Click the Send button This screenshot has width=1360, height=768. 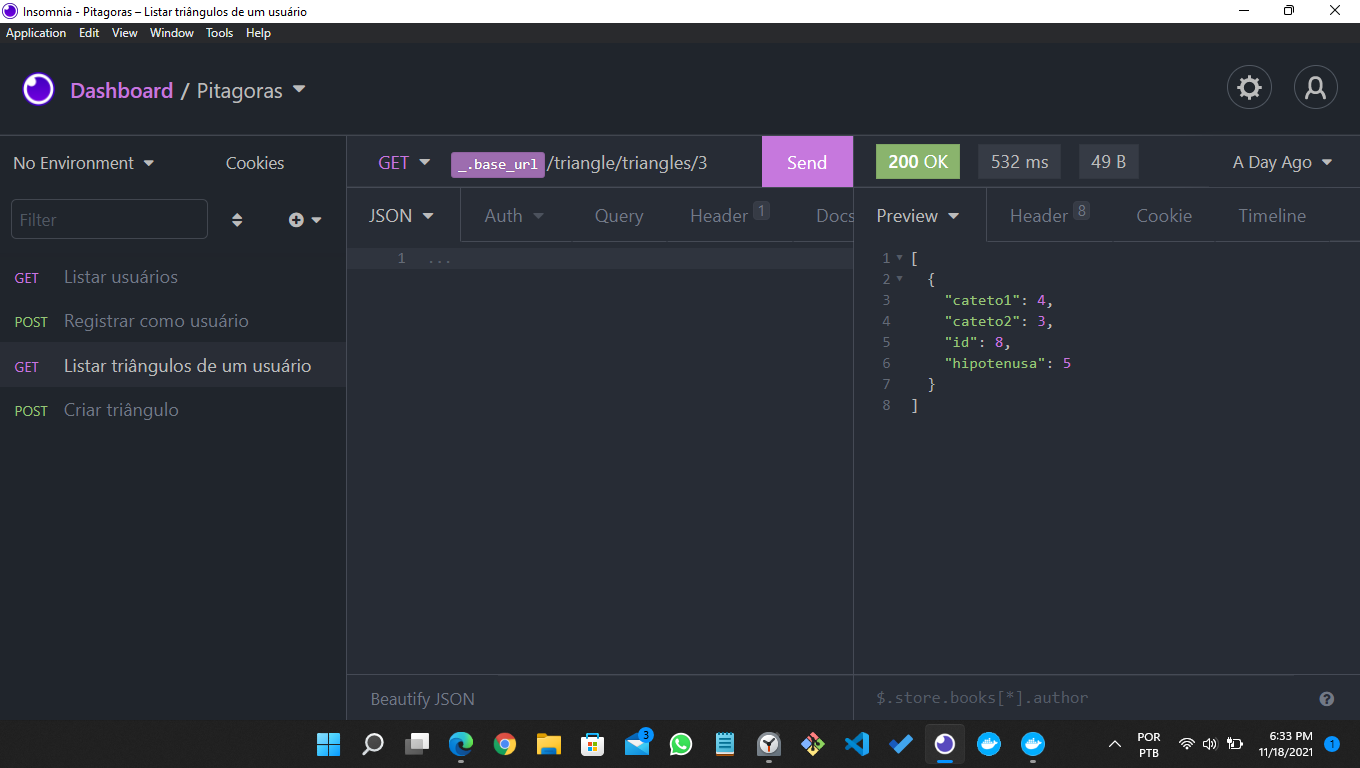point(807,161)
